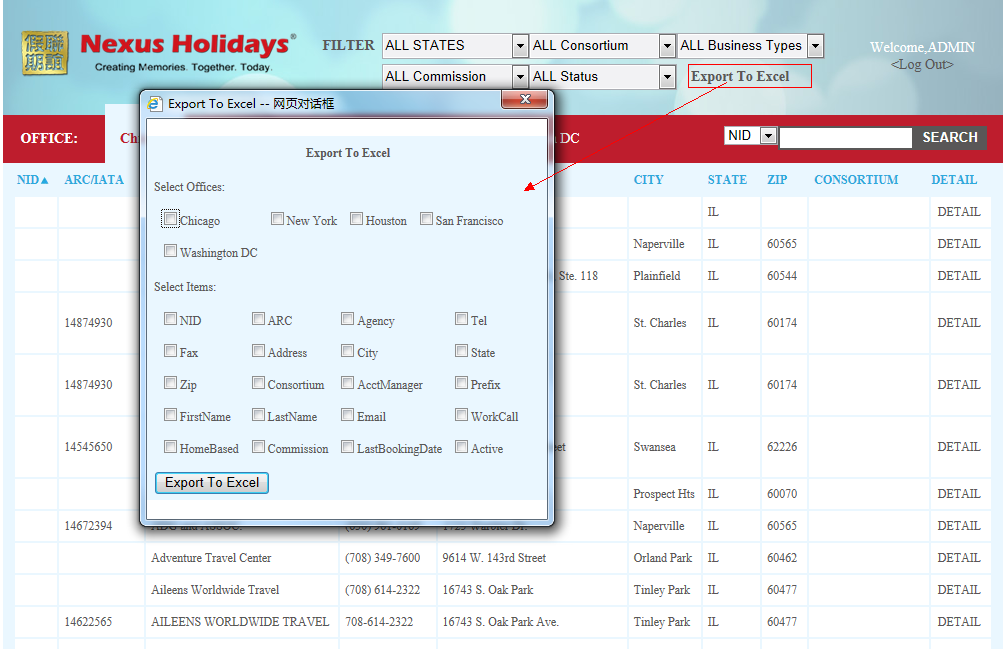Screen dimensions: 1007x649
Task: Sort table by STATE column header
Action: pos(727,180)
